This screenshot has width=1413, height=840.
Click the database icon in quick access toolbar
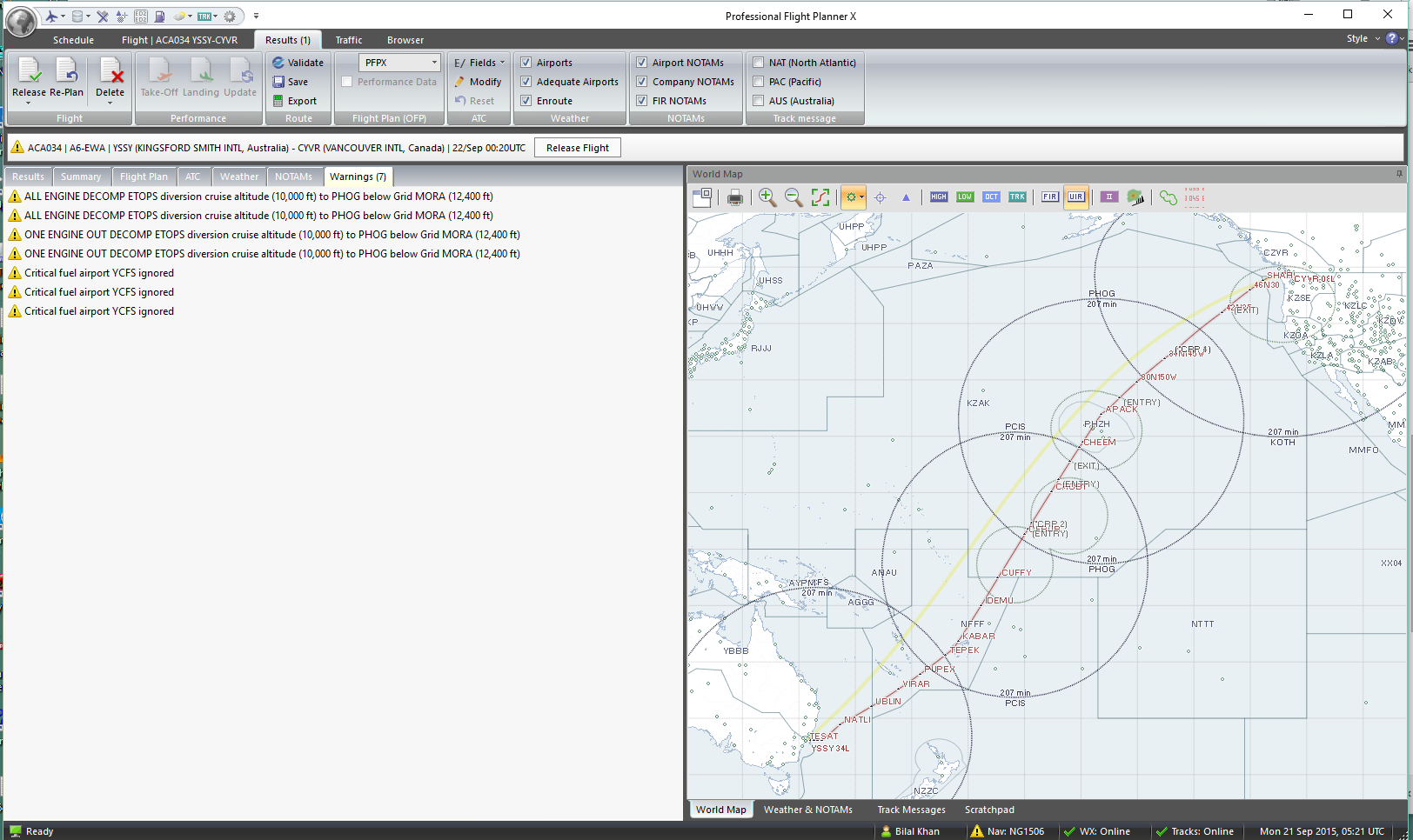pyautogui.click(x=77, y=16)
